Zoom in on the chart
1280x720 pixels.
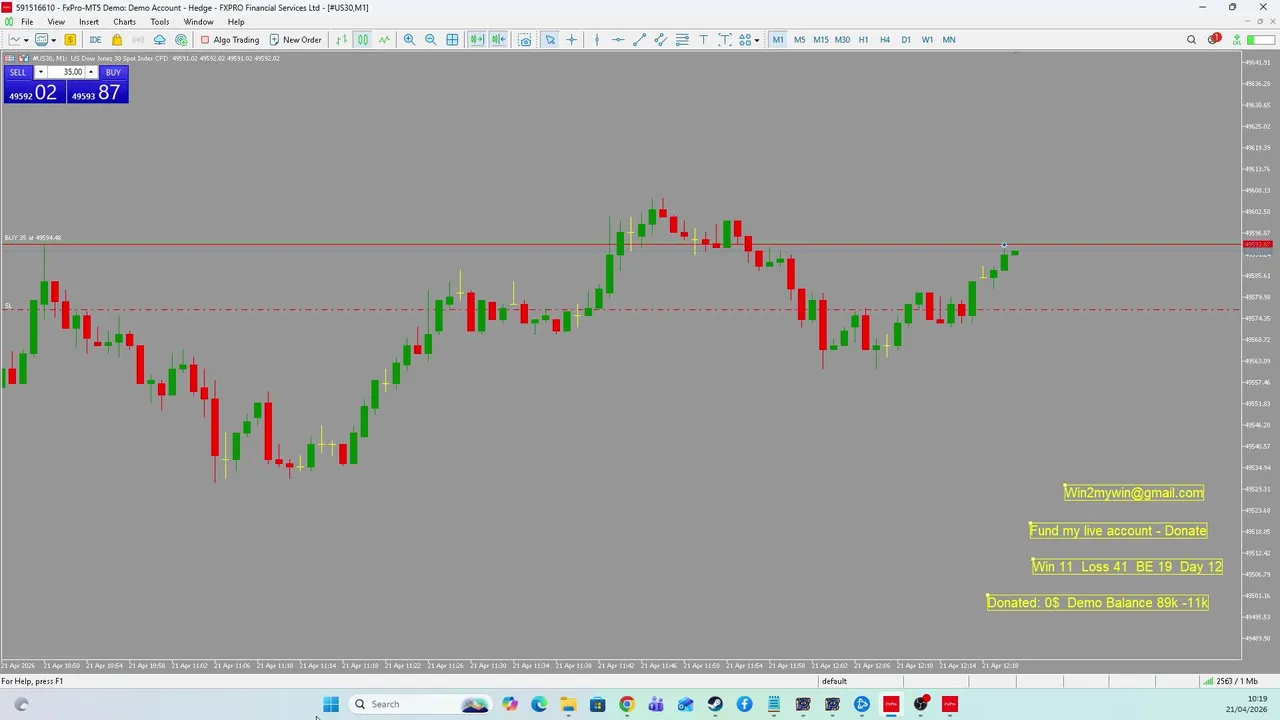pyautogui.click(x=409, y=40)
